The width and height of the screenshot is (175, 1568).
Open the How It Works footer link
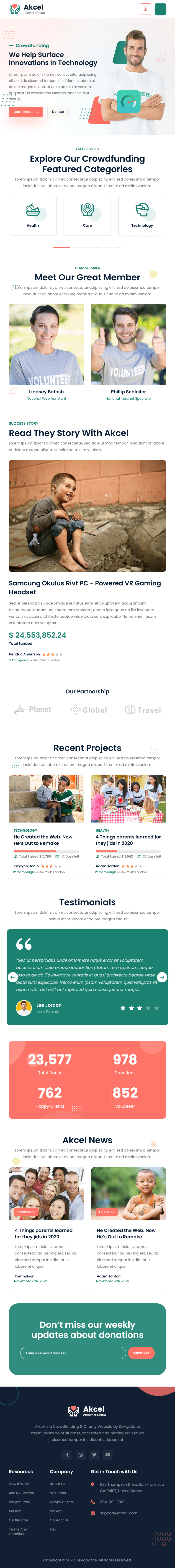[20, 1483]
